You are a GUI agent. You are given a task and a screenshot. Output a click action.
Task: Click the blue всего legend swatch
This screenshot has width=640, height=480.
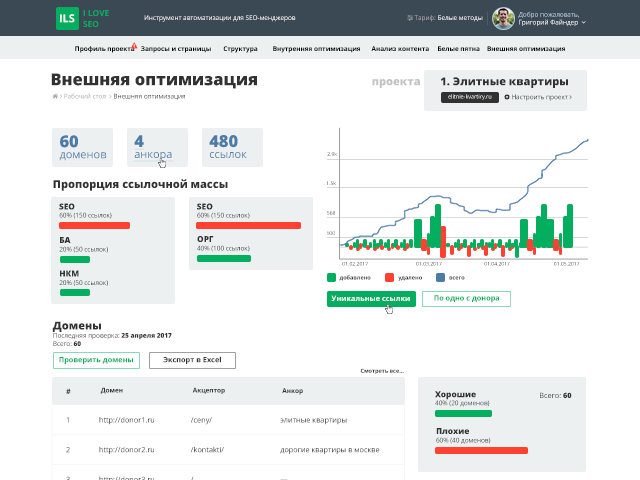[440, 278]
